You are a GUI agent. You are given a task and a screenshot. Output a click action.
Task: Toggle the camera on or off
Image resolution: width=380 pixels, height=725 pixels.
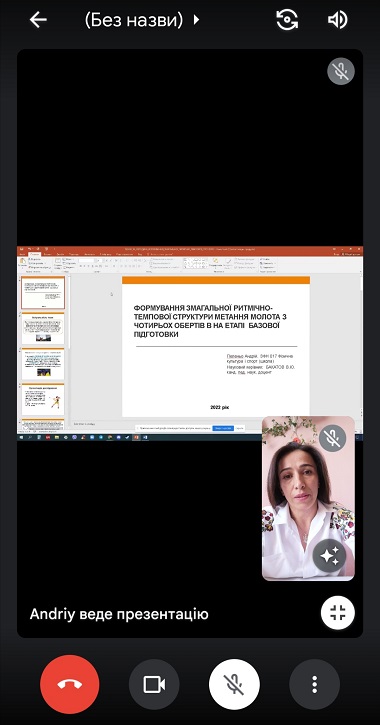click(x=154, y=684)
